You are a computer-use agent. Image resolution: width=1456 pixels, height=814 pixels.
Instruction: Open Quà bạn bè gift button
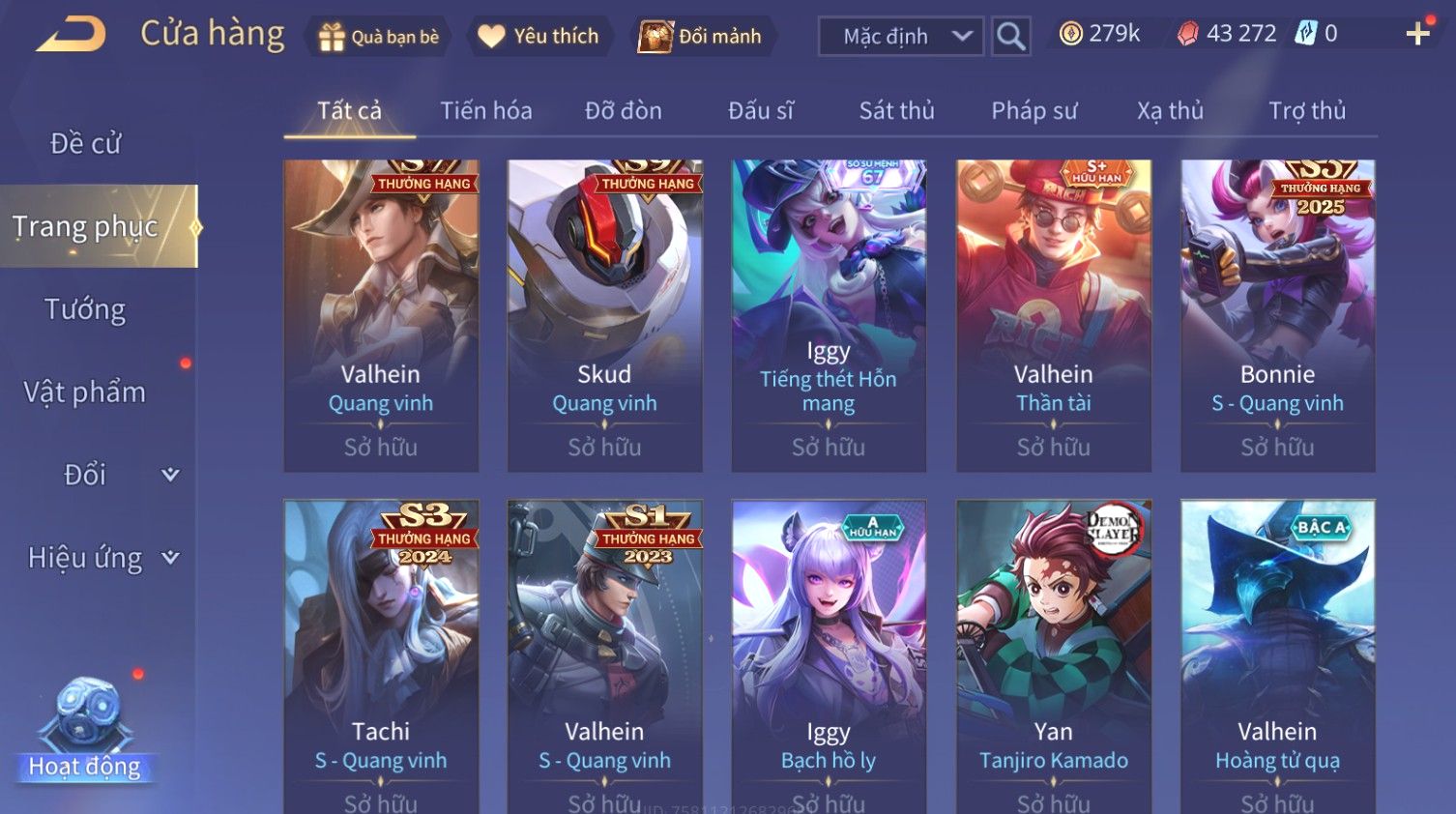click(x=379, y=37)
